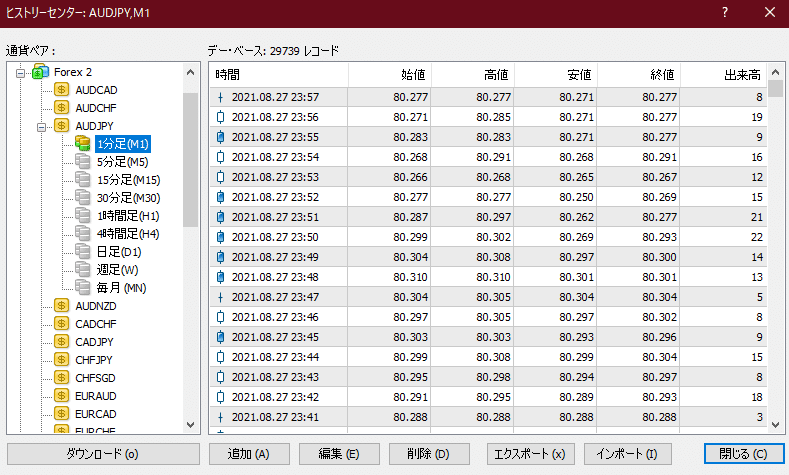Click the Forex 2 group folder icon
This screenshot has height=475, width=789.
[x=40, y=72]
